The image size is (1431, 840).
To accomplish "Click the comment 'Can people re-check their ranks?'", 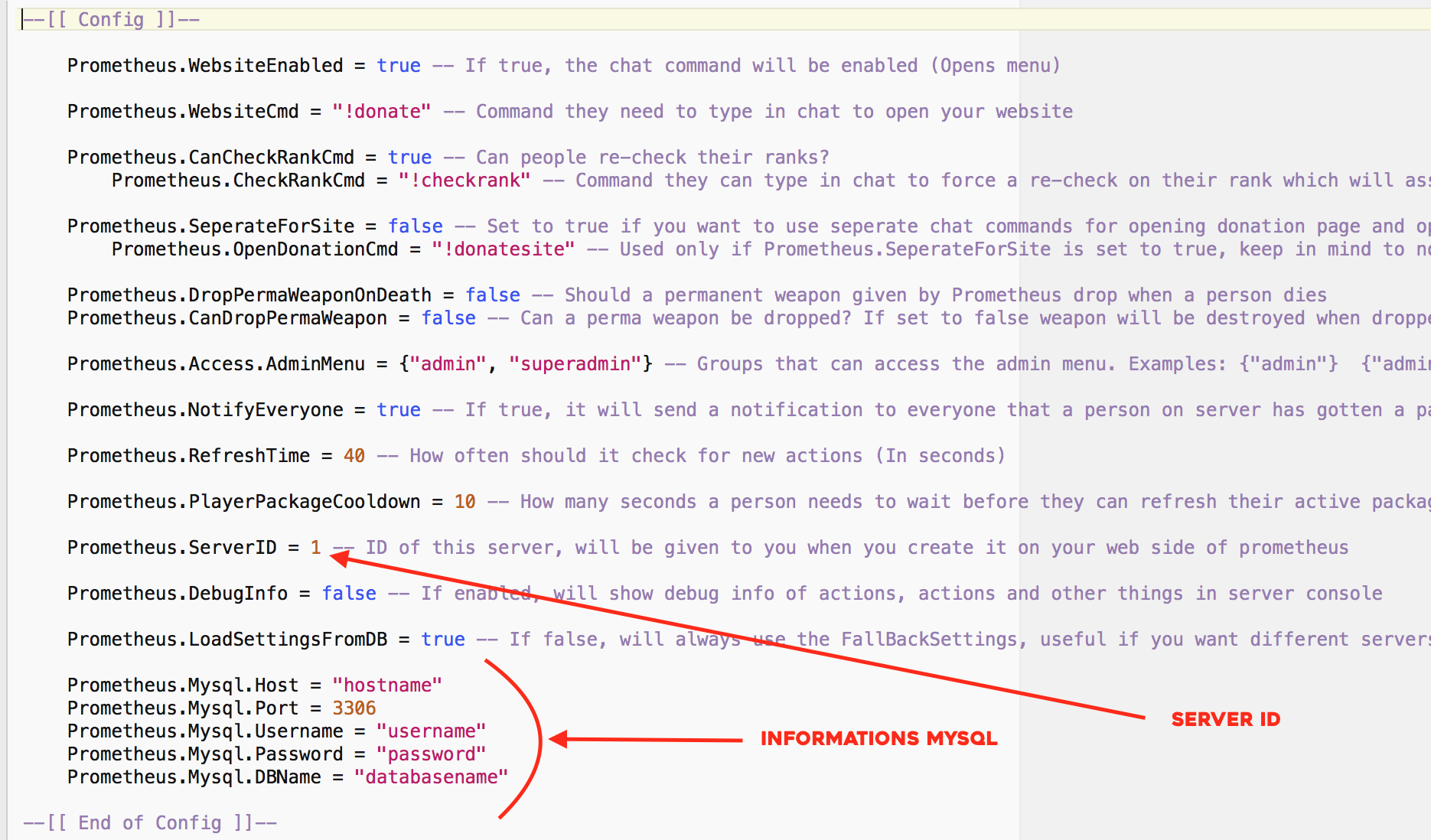I will click(x=653, y=158).
